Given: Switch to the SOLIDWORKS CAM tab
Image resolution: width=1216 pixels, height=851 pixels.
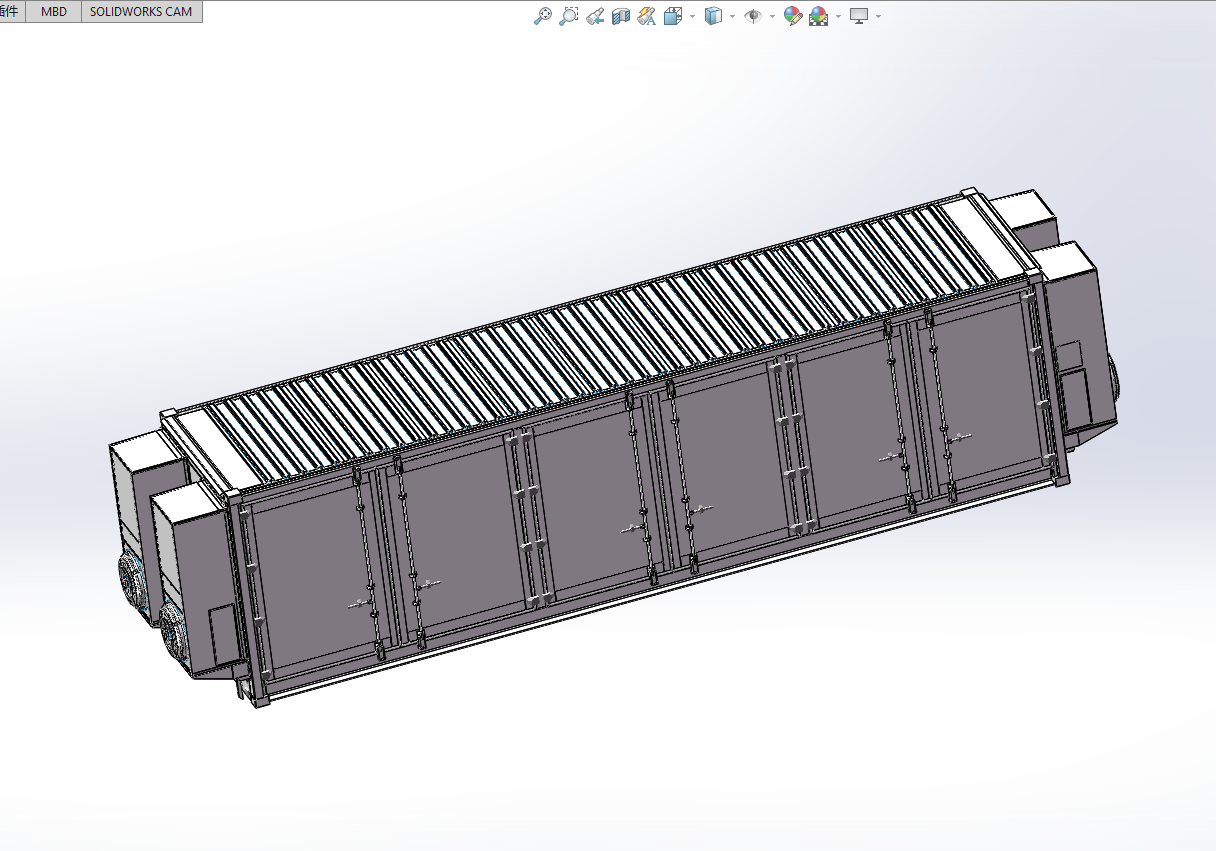Looking at the screenshot, I should click(141, 12).
